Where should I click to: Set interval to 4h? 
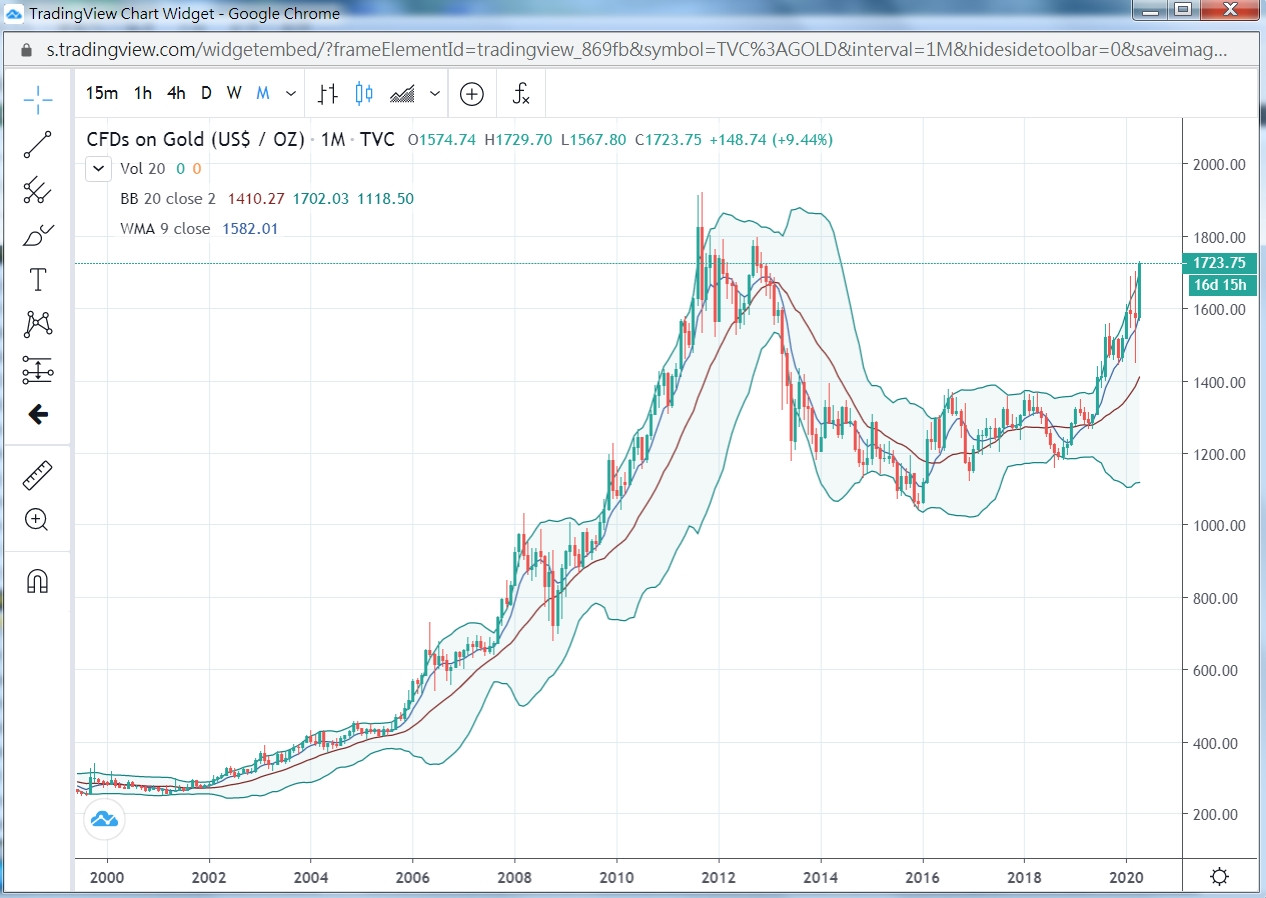point(176,94)
